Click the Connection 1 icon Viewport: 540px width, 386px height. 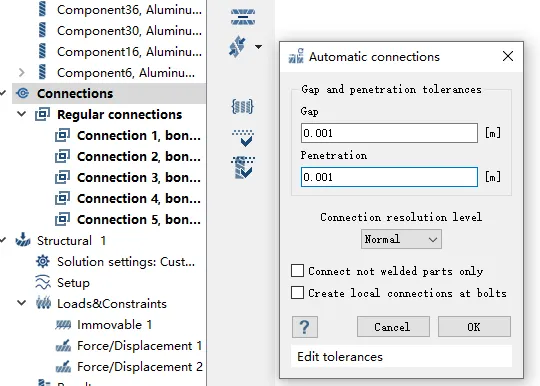click(x=63, y=135)
